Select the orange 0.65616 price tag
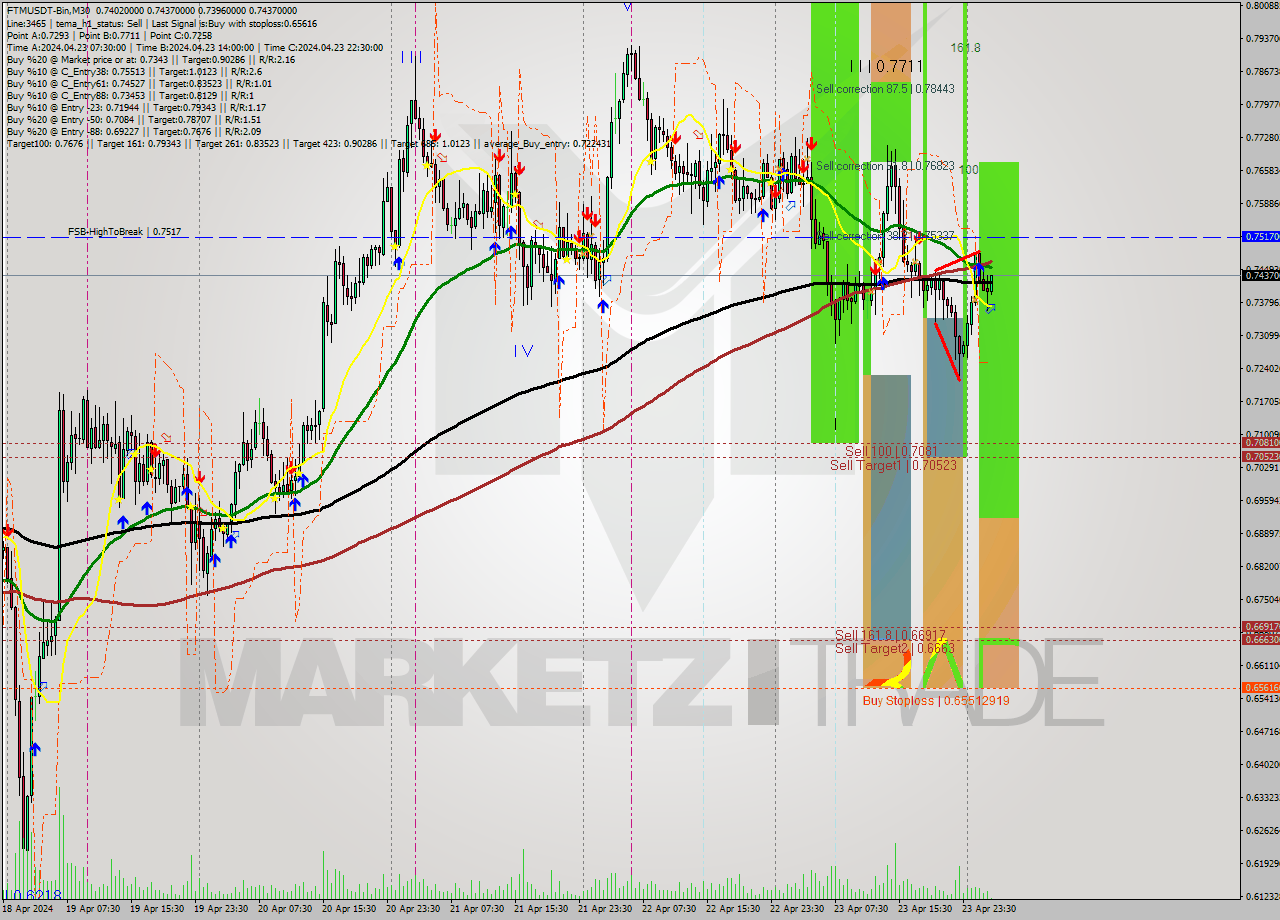 (1260, 688)
